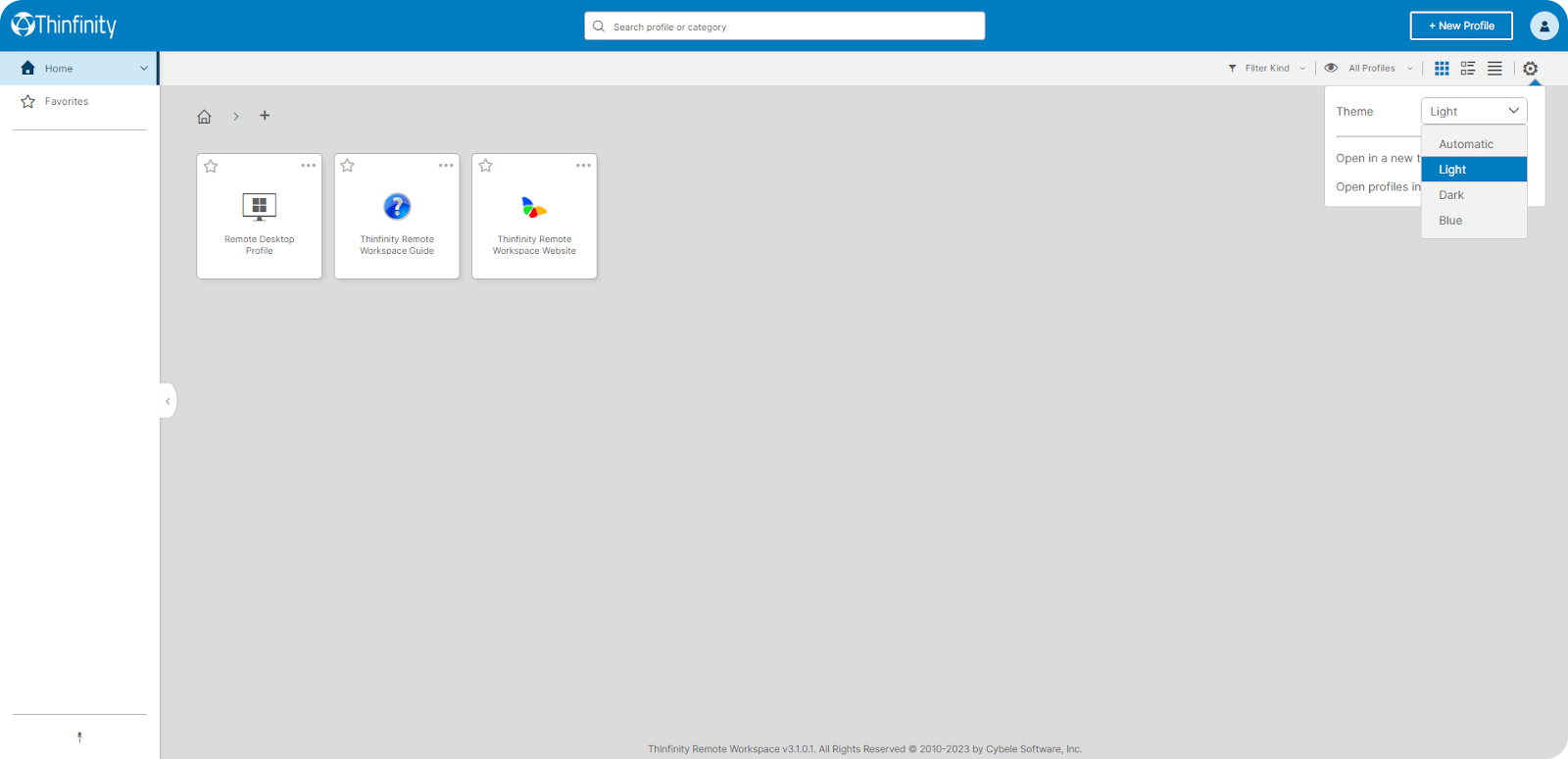Select Automatic theme option
The image size is (1568, 759).
pos(1474,144)
